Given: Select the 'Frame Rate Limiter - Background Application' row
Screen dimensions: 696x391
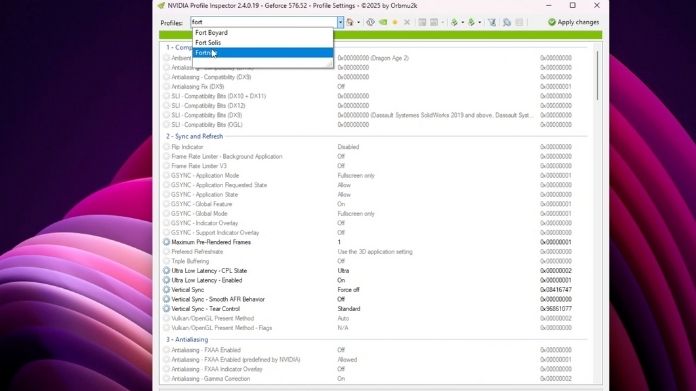Looking at the screenshot, I should pos(376,157).
